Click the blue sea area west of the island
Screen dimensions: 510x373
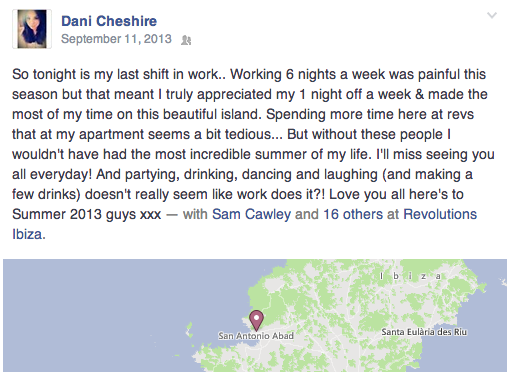(x=100, y=310)
